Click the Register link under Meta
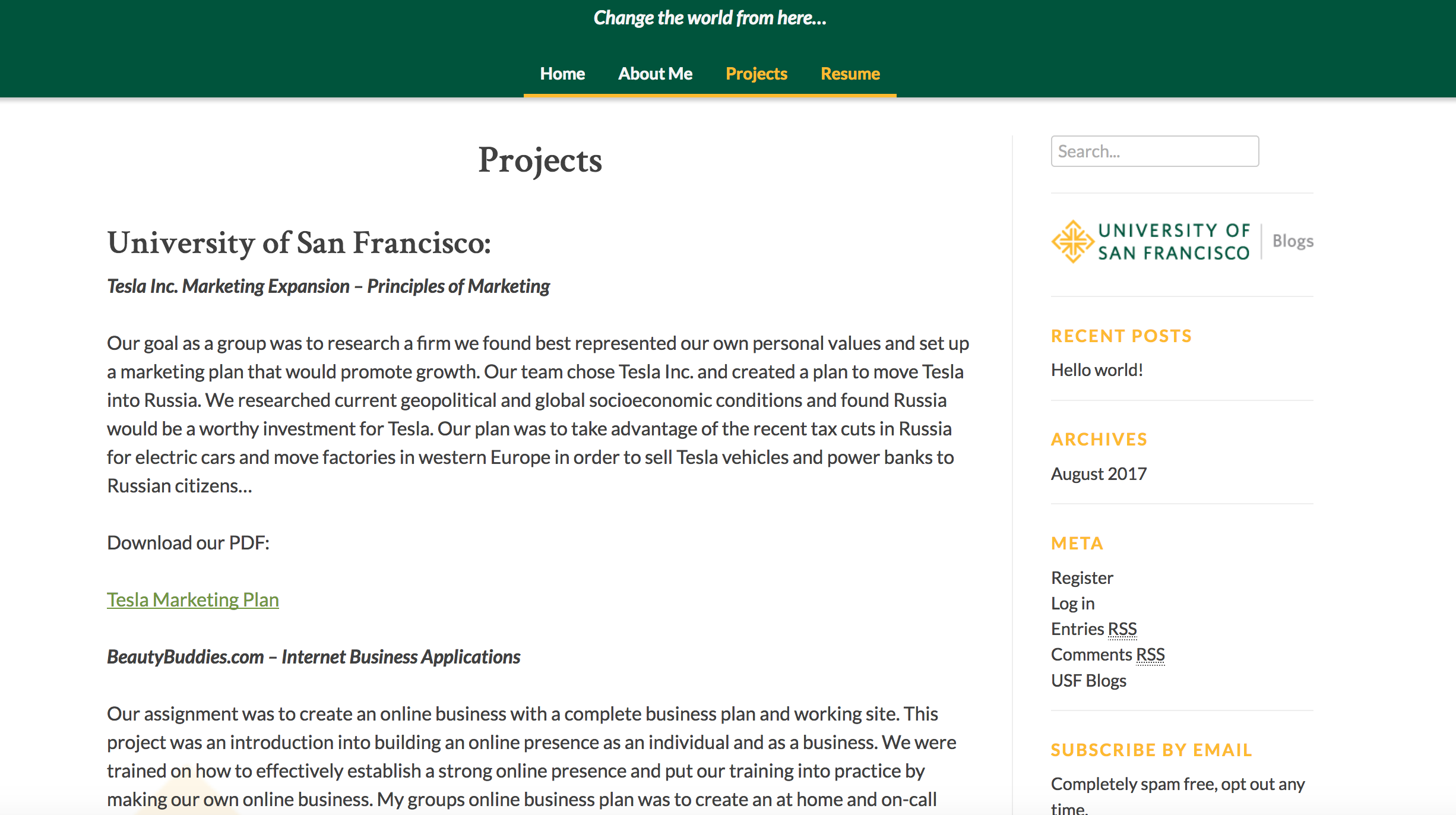The height and width of the screenshot is (815, 1456). coord(1082,578)
